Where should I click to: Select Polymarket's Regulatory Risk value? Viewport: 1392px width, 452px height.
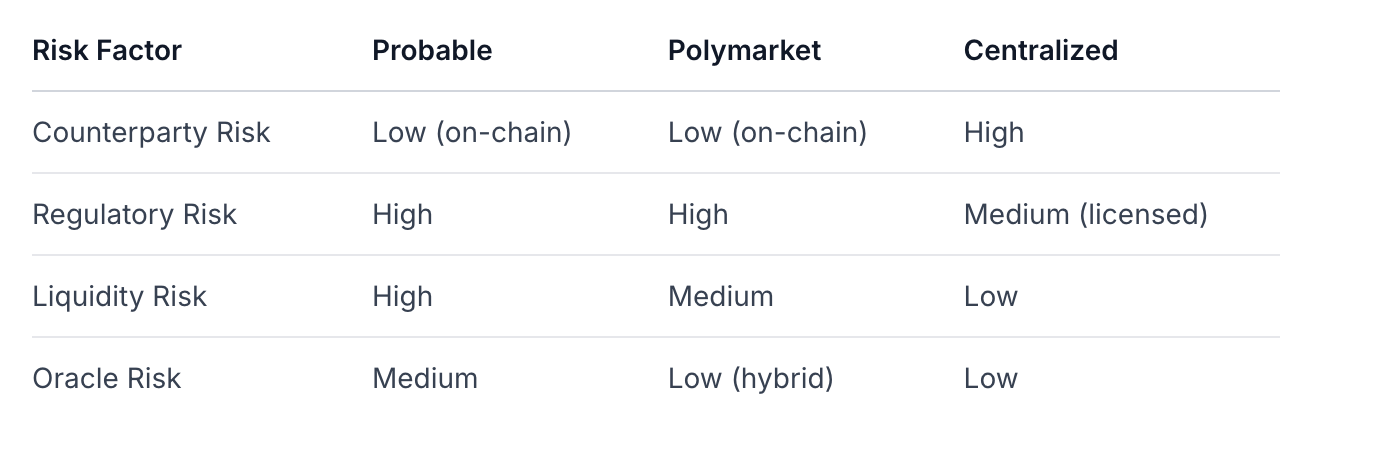pyautogui.click(x=698, y=215)
